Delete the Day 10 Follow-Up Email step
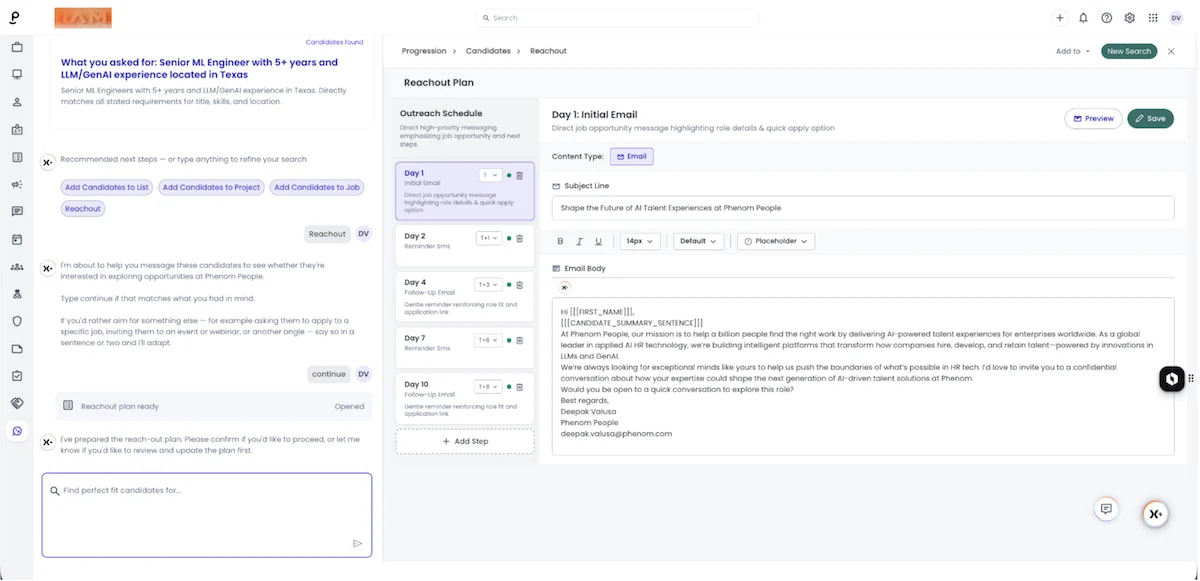1200x581 pixels. tap(520, 386)
